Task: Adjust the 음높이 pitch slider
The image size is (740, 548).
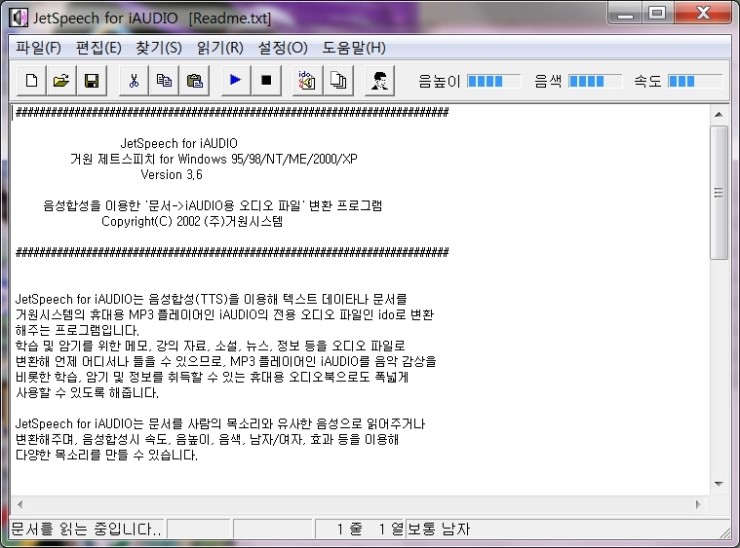Action: (494, 81)
